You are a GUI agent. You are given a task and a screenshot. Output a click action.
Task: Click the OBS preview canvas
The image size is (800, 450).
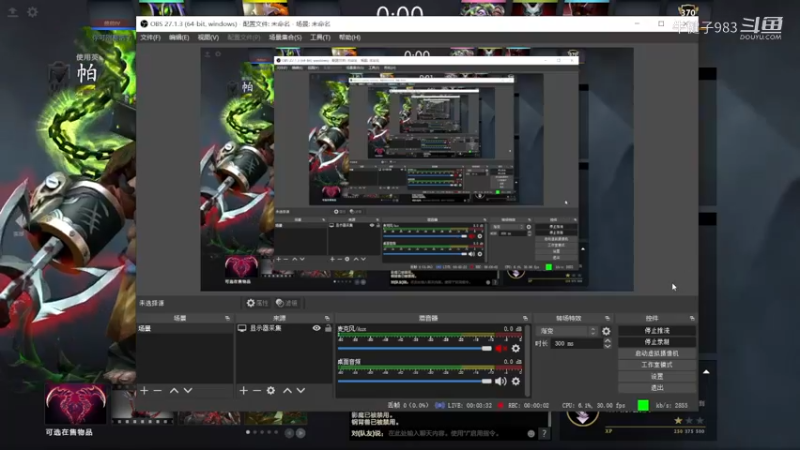pyautogui.click(x=417, y=169)
